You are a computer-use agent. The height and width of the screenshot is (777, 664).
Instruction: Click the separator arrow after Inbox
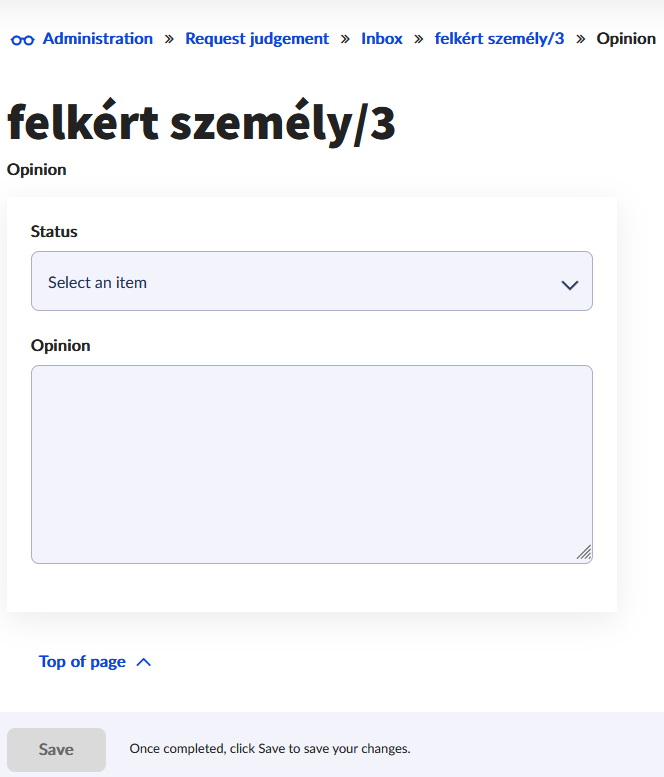[x=419, y=39]
